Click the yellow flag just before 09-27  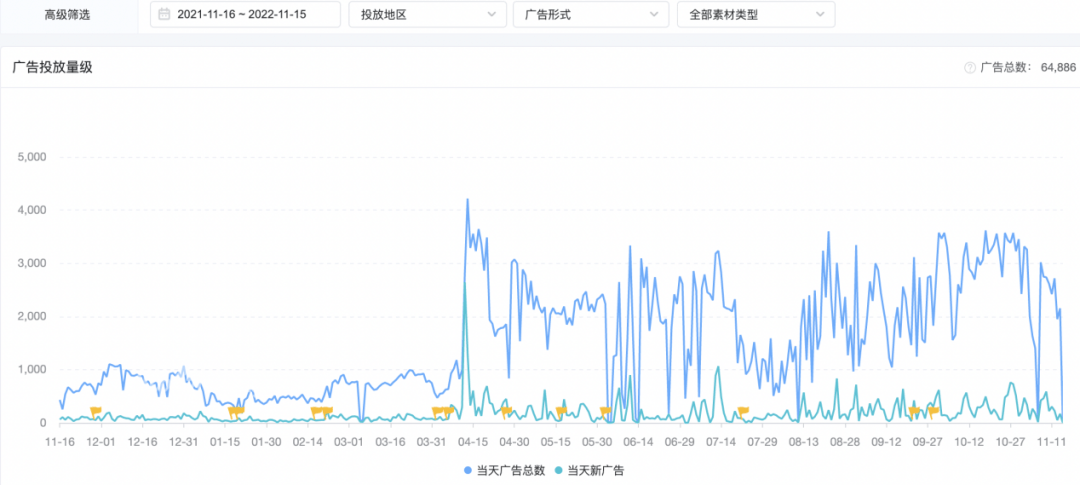click(x=914, y=412)
